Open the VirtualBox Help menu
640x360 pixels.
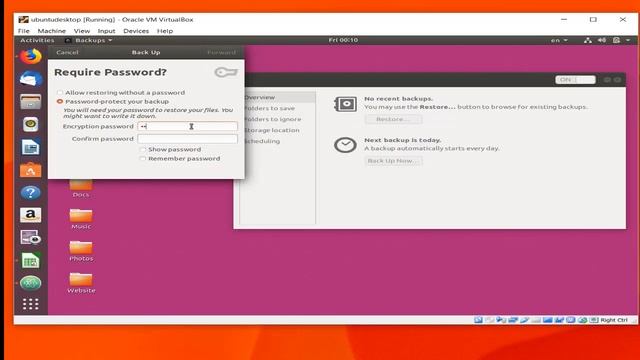165,31
